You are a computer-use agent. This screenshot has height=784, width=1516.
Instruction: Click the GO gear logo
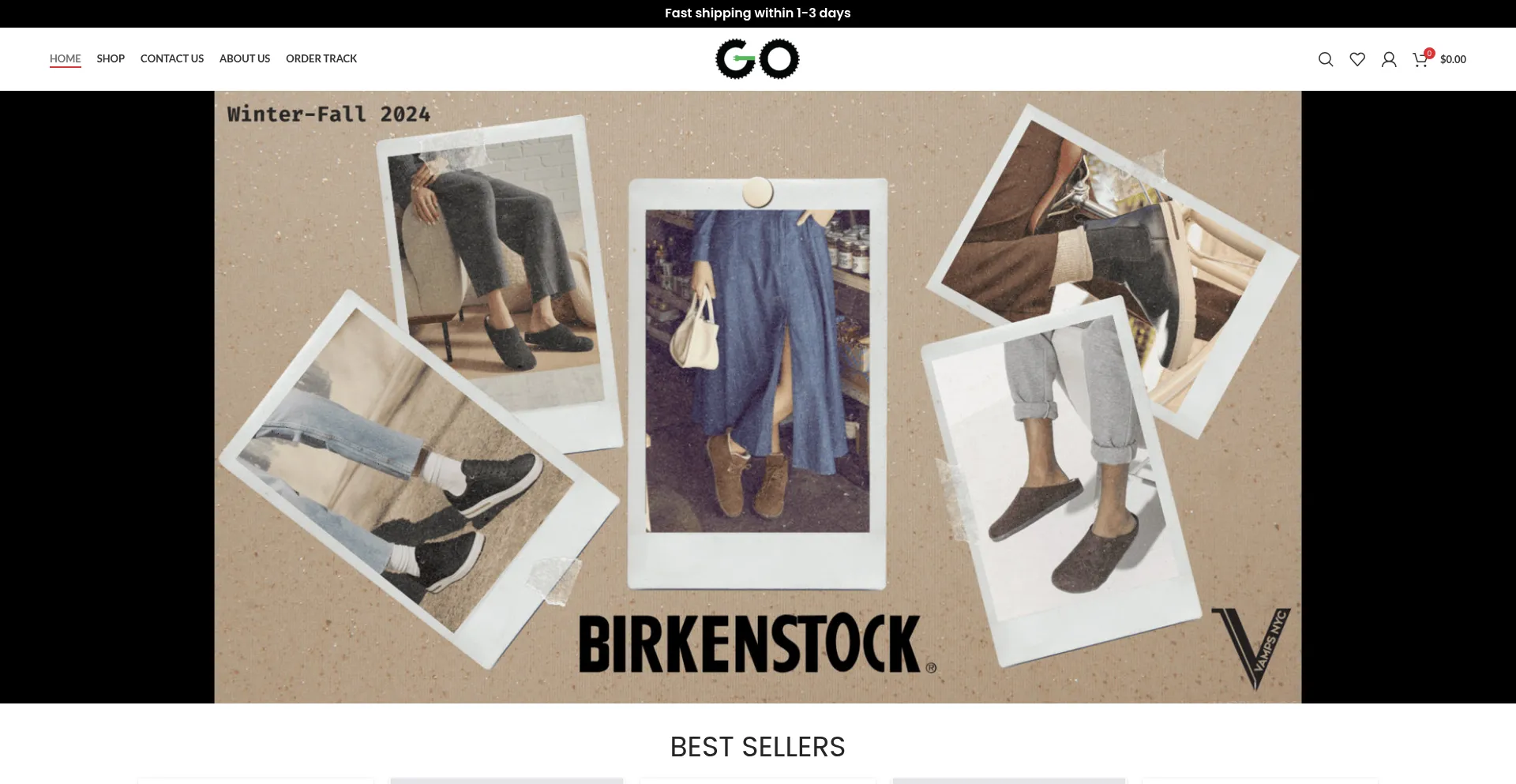coord(757,58)
